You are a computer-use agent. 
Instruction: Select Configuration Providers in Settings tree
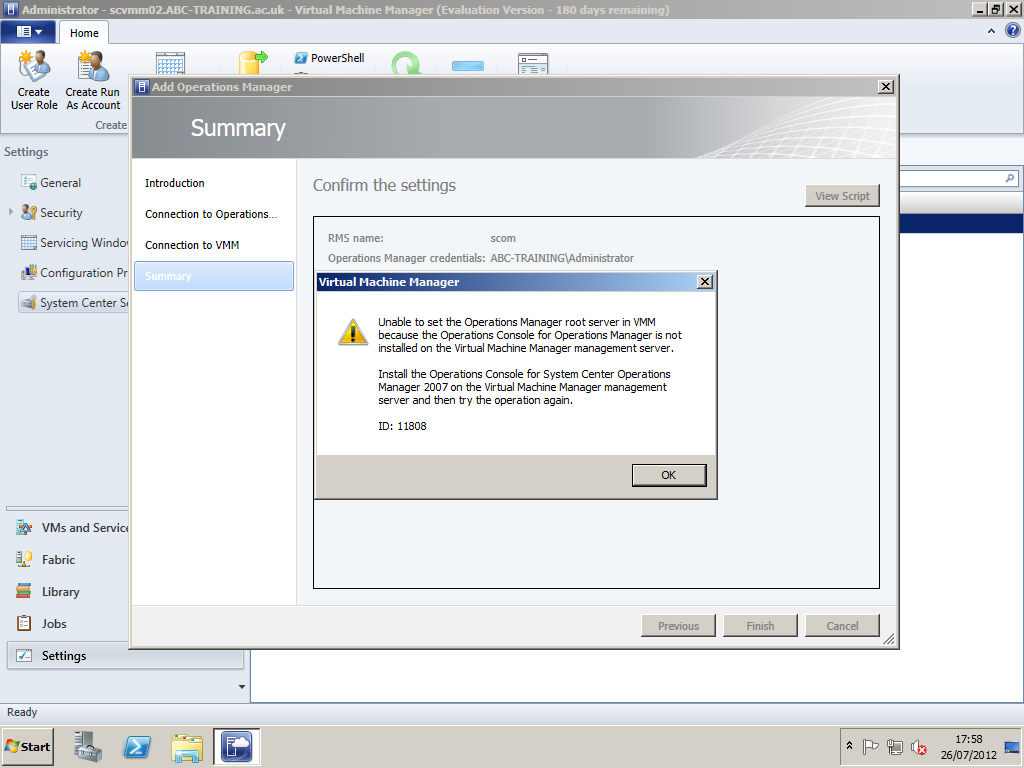(74, 273)
